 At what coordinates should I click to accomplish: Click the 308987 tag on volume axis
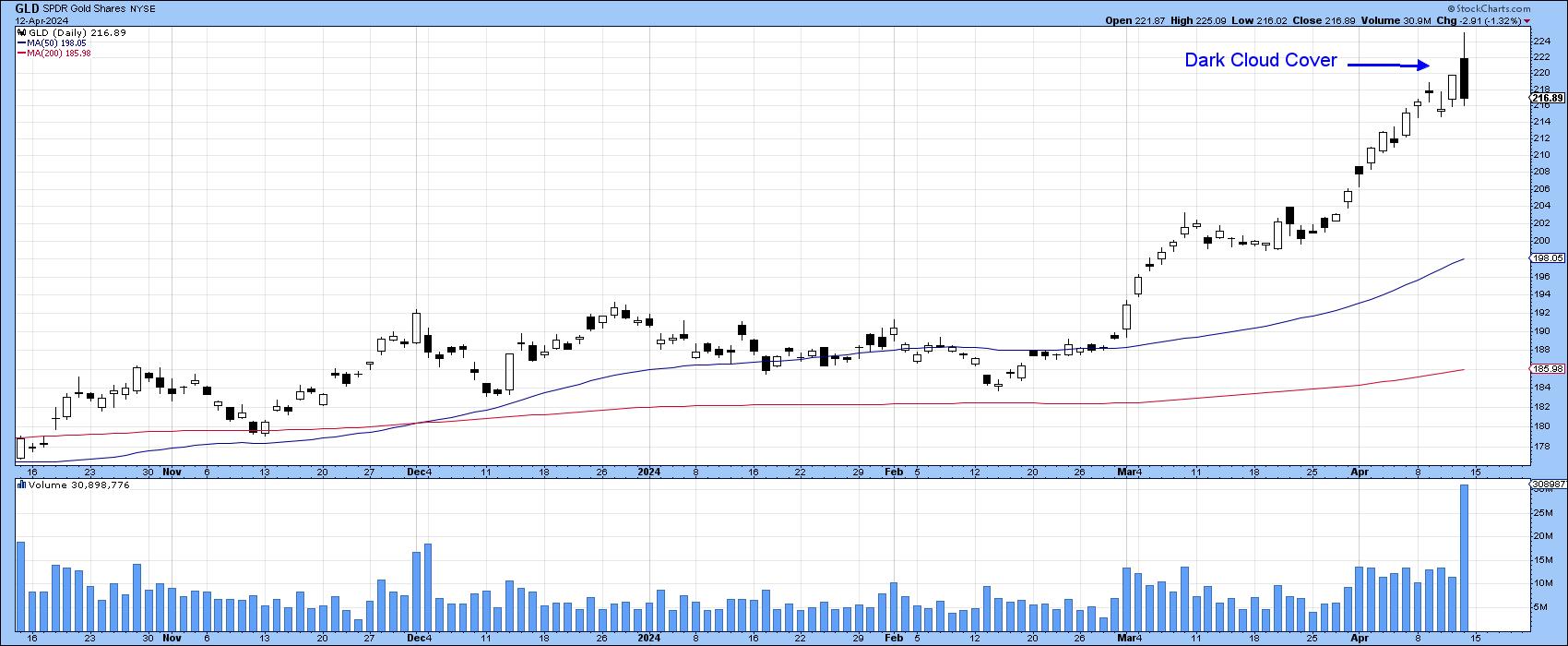[1547, 484]
